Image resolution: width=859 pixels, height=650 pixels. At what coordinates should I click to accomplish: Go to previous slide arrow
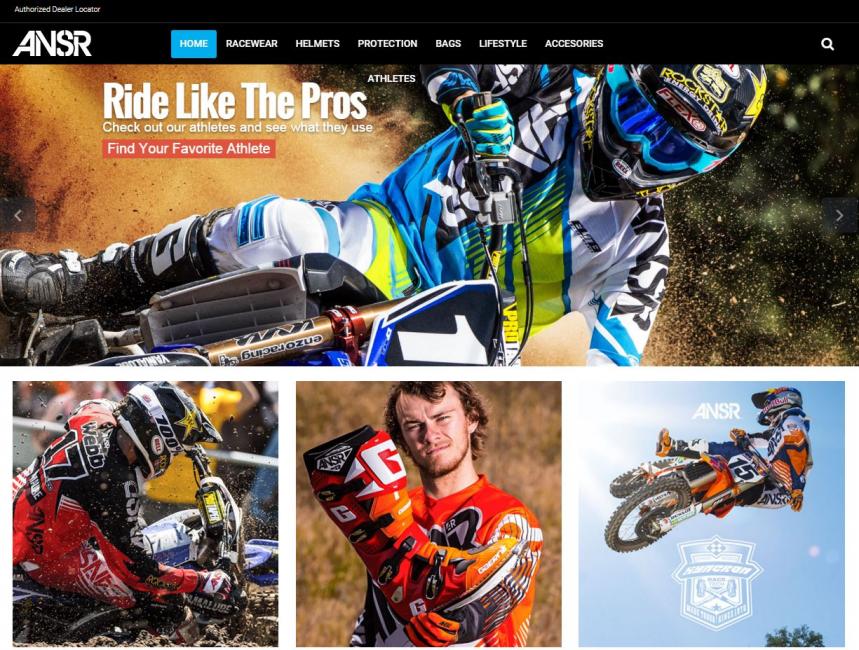(x=18, y=215)
